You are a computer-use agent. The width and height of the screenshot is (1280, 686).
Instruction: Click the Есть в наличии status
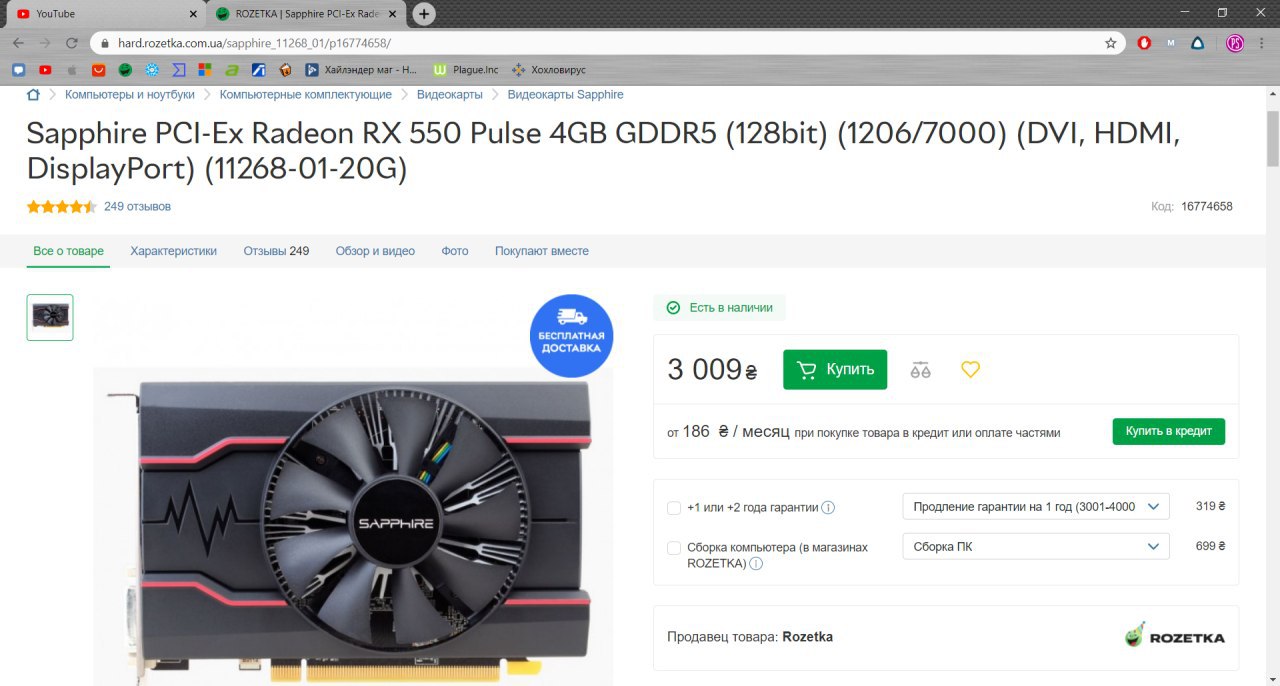click(720, 308)
